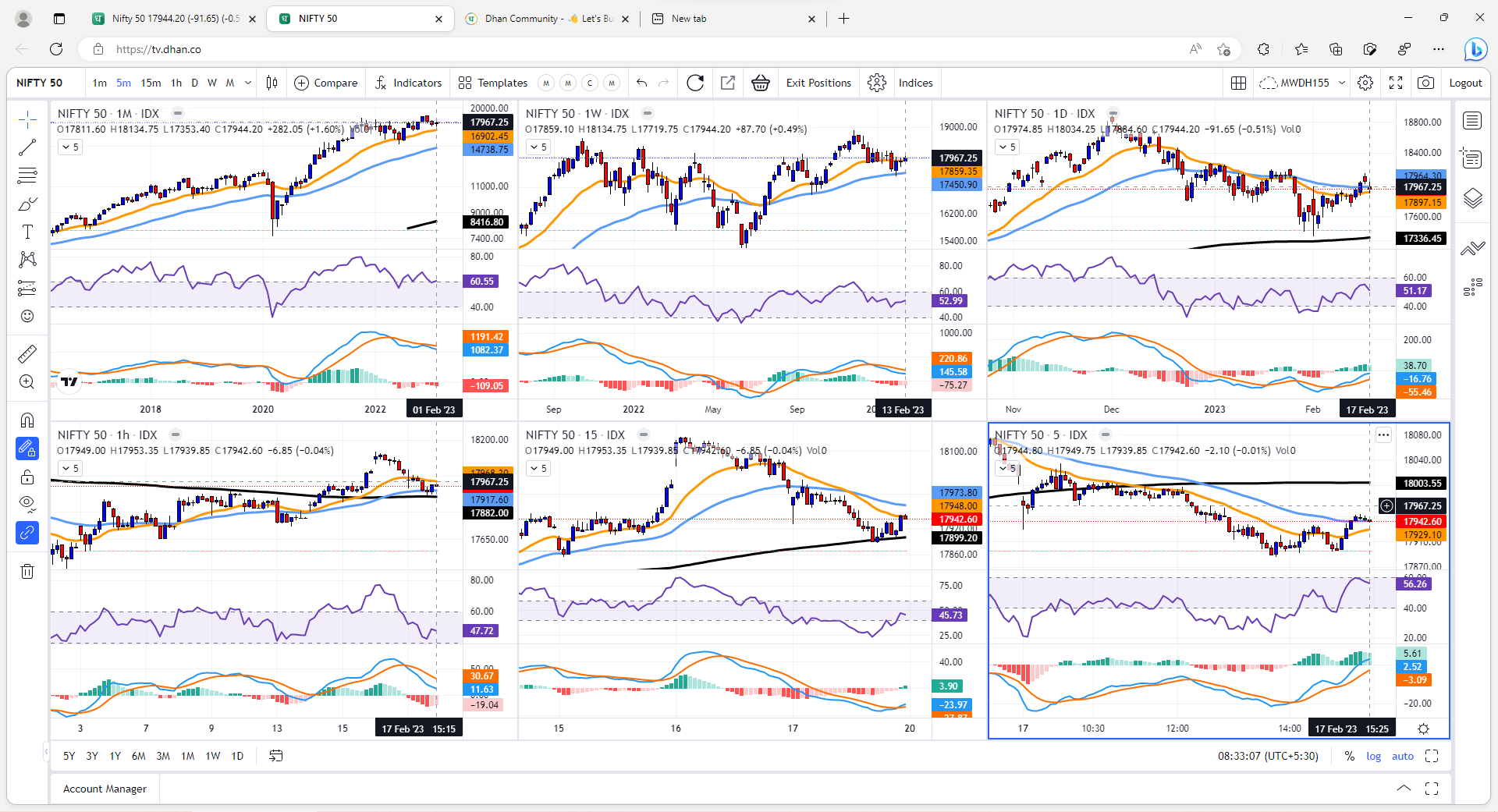Take a chart snapshot with camera icon
1498x812 pixels.
[1425, 83]
